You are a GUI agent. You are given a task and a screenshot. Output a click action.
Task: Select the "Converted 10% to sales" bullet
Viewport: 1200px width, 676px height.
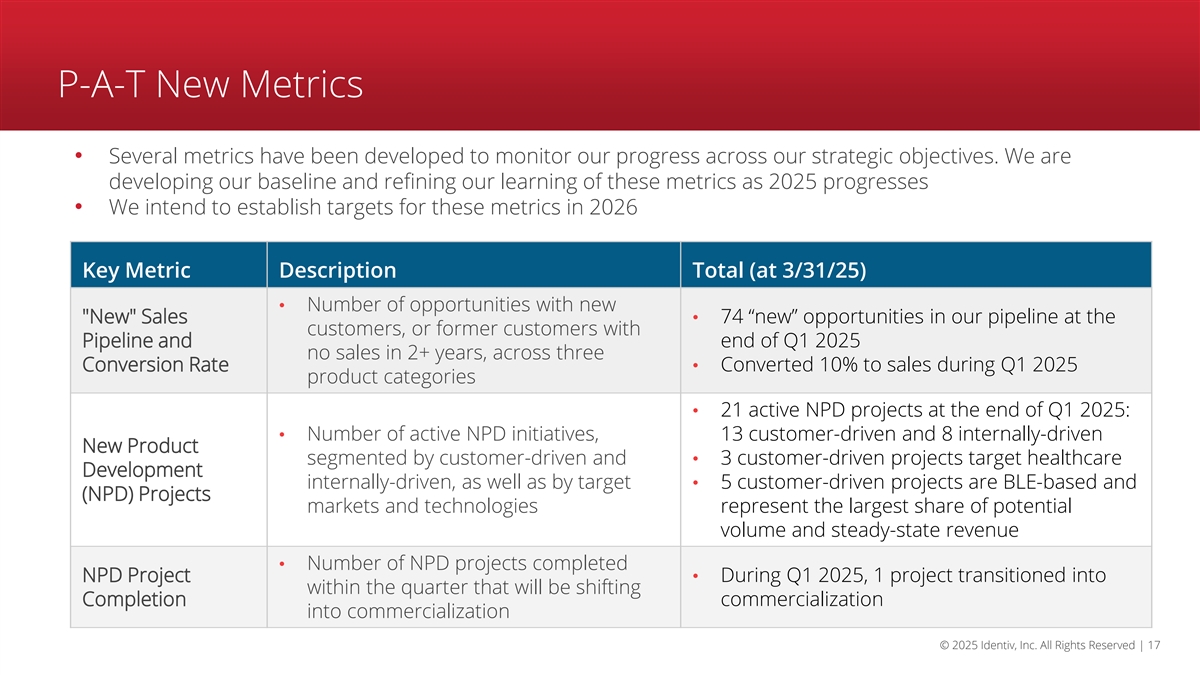tap(898, 365)
